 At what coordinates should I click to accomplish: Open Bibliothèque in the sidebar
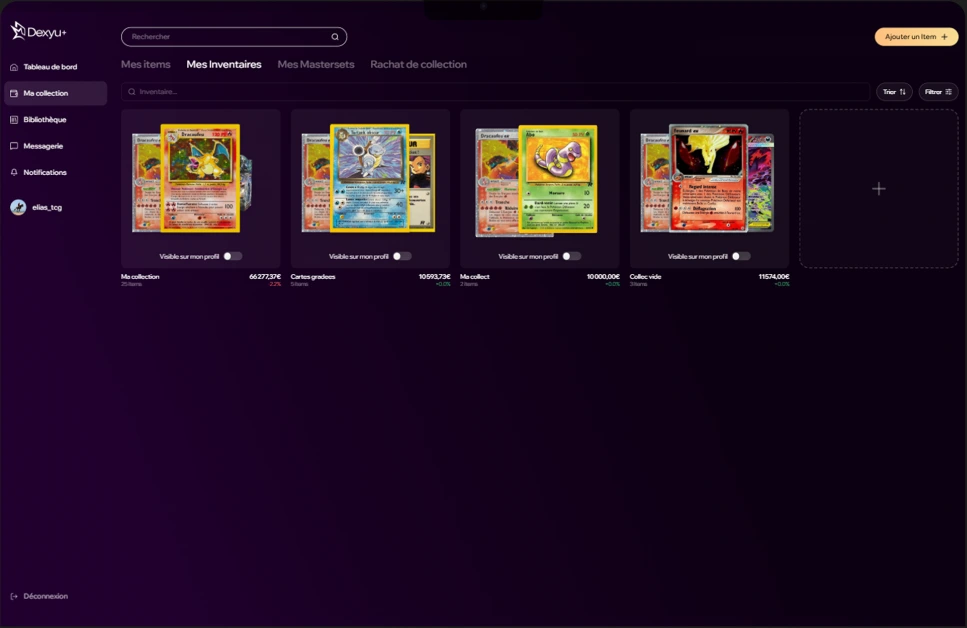pos(56,120)
